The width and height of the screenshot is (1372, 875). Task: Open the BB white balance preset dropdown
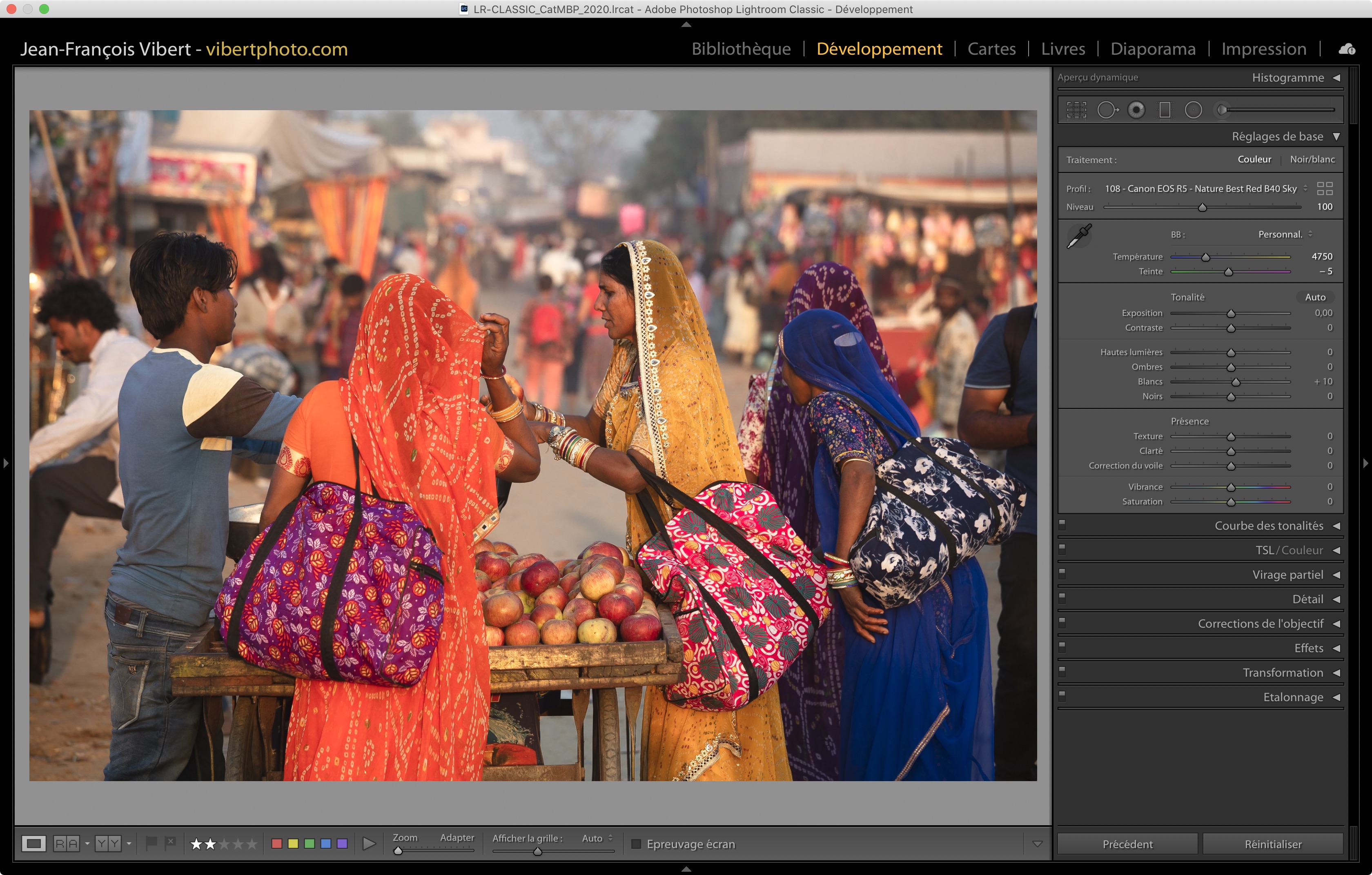coord(1285,235)
